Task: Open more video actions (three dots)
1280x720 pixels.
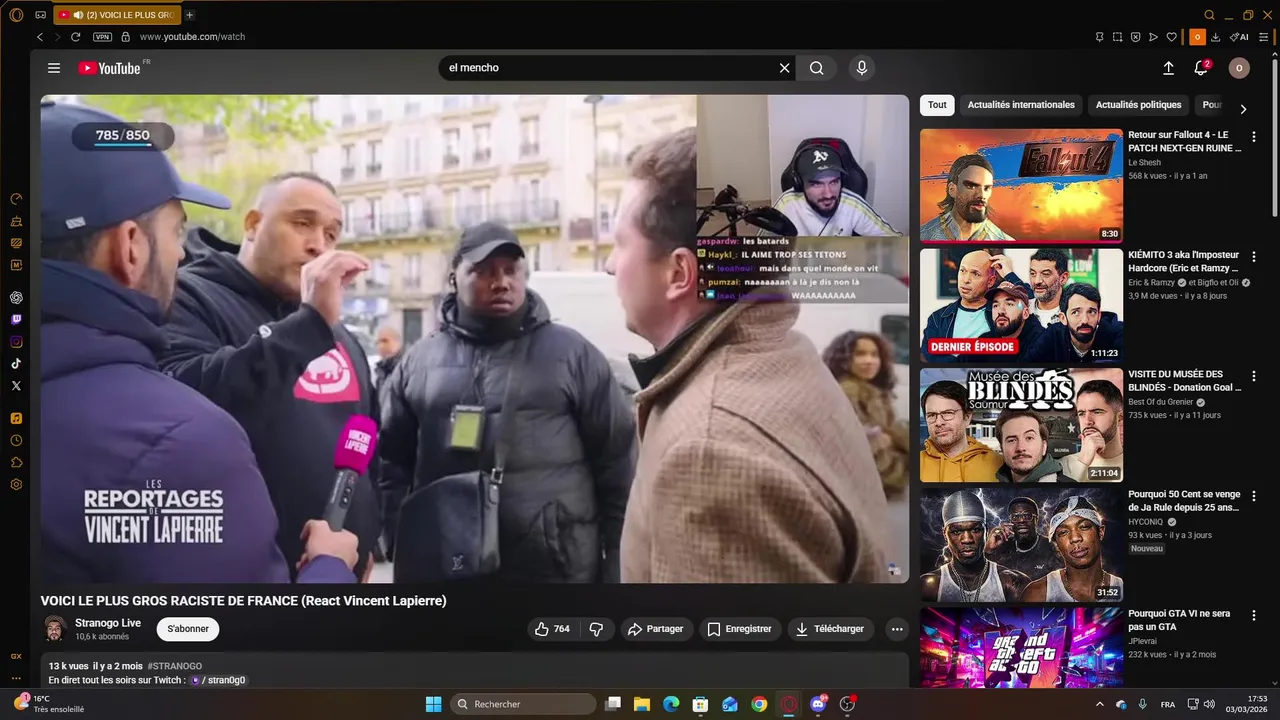Action: 897,629
